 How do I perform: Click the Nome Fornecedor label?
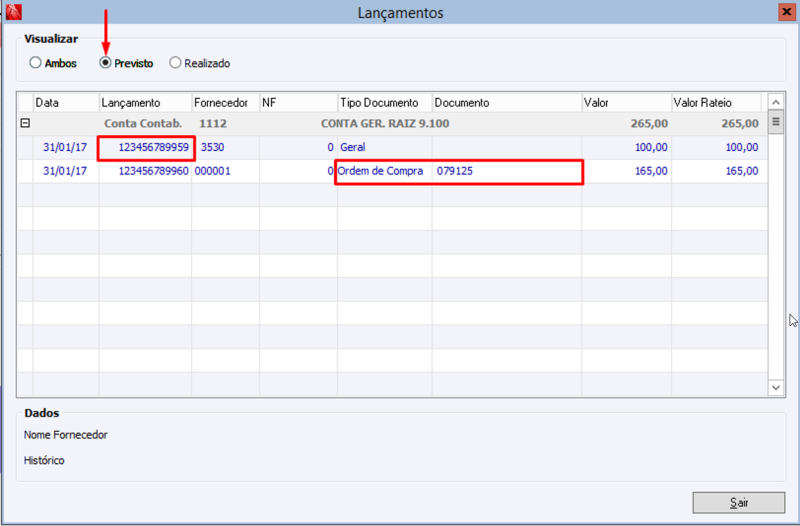65,435
